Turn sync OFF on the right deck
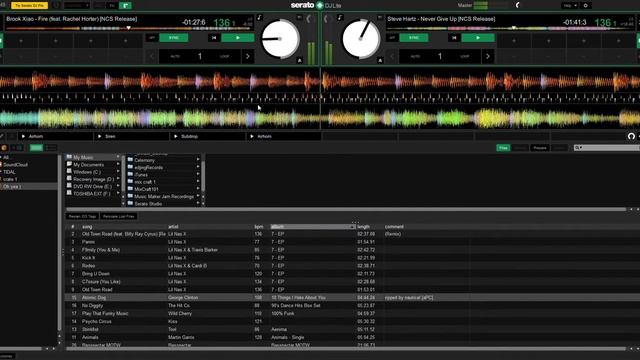Image resolution: width=640 pixels, height=360 pixels. click(392, 38)
